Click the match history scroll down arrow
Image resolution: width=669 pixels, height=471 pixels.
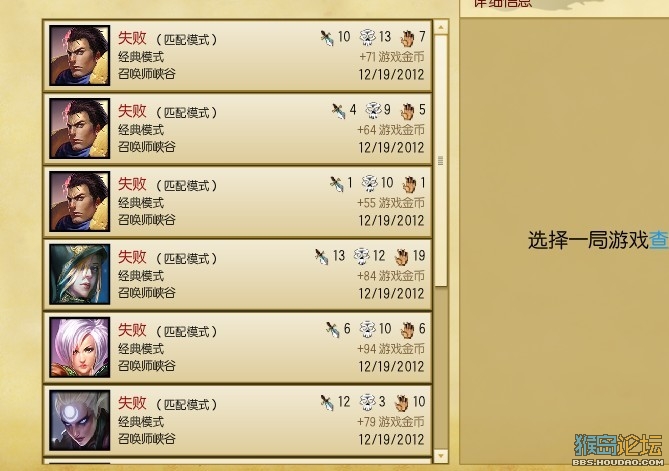tap(441, 456)
